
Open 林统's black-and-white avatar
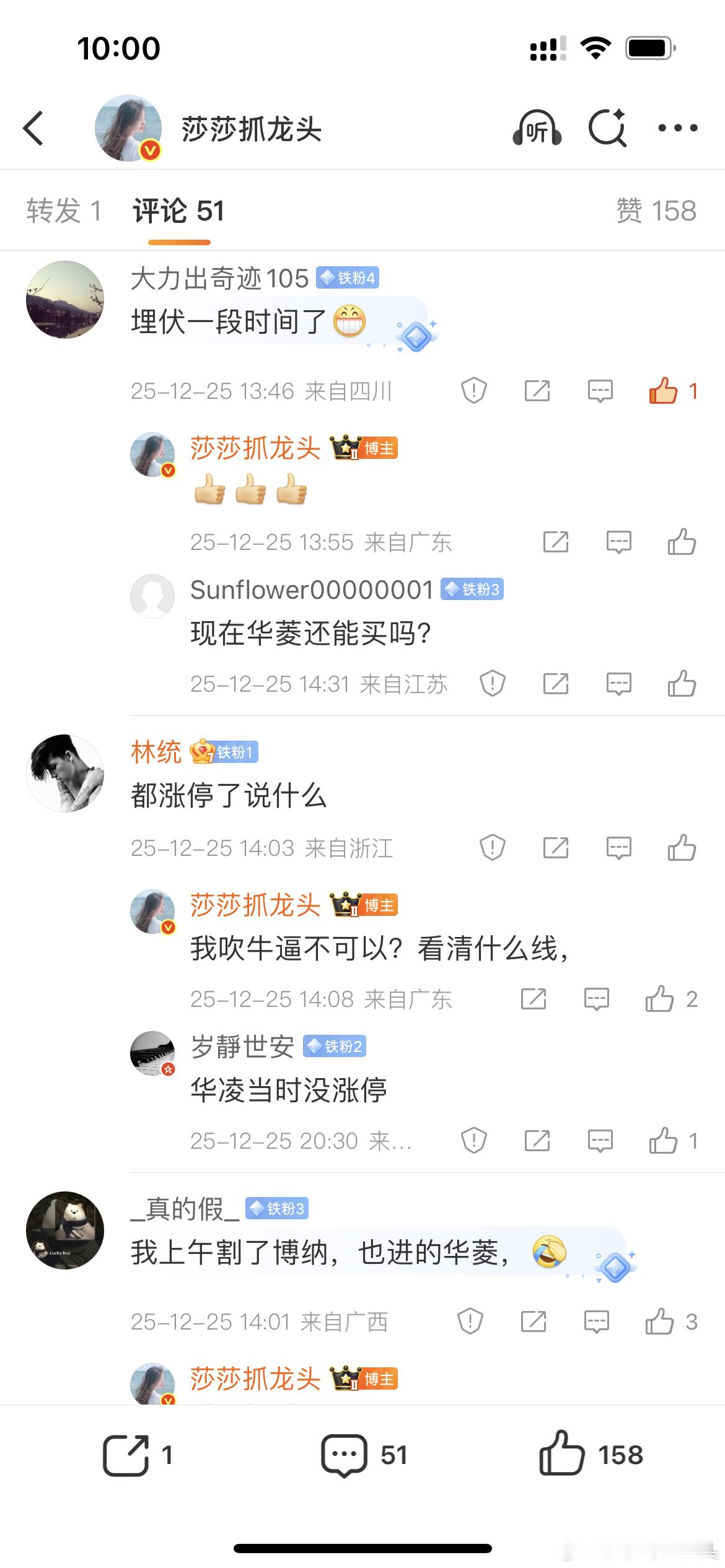click(x=65, y=773)
